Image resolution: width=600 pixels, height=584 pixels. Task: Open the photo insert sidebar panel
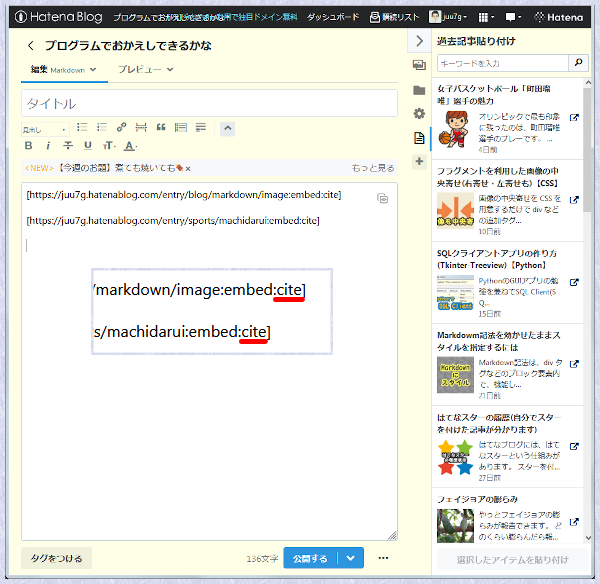tap(419, 65)
